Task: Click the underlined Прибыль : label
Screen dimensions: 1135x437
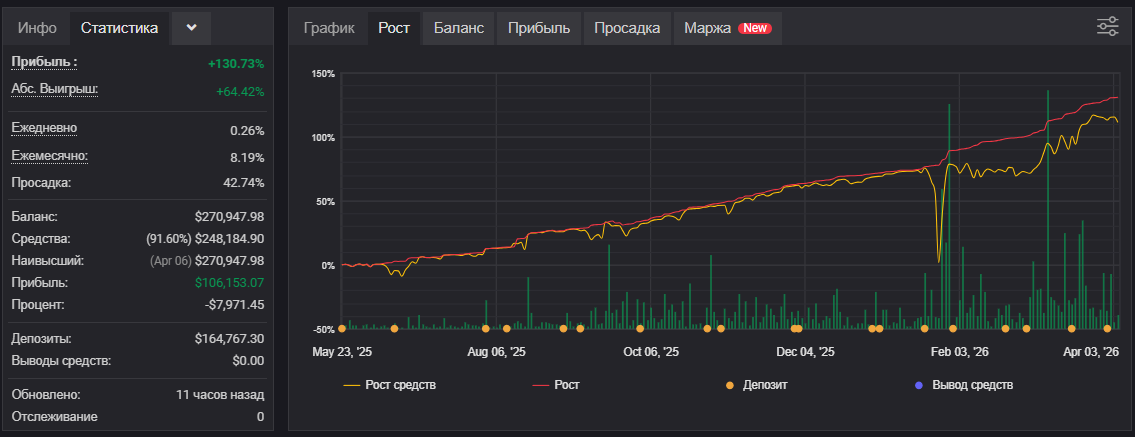Action: 44,62
